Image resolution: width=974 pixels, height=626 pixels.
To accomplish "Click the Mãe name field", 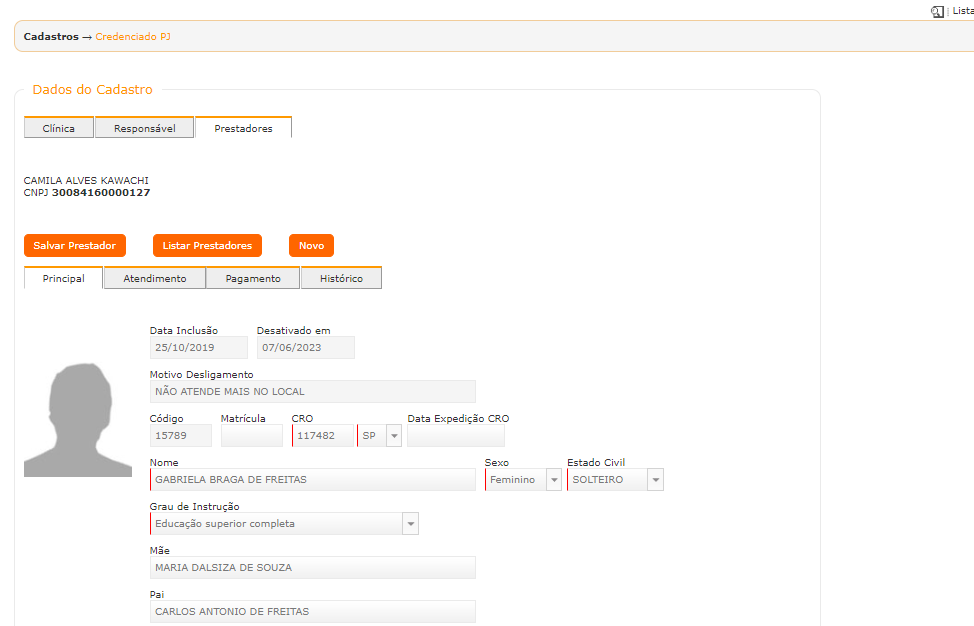I will pos(312,568).
